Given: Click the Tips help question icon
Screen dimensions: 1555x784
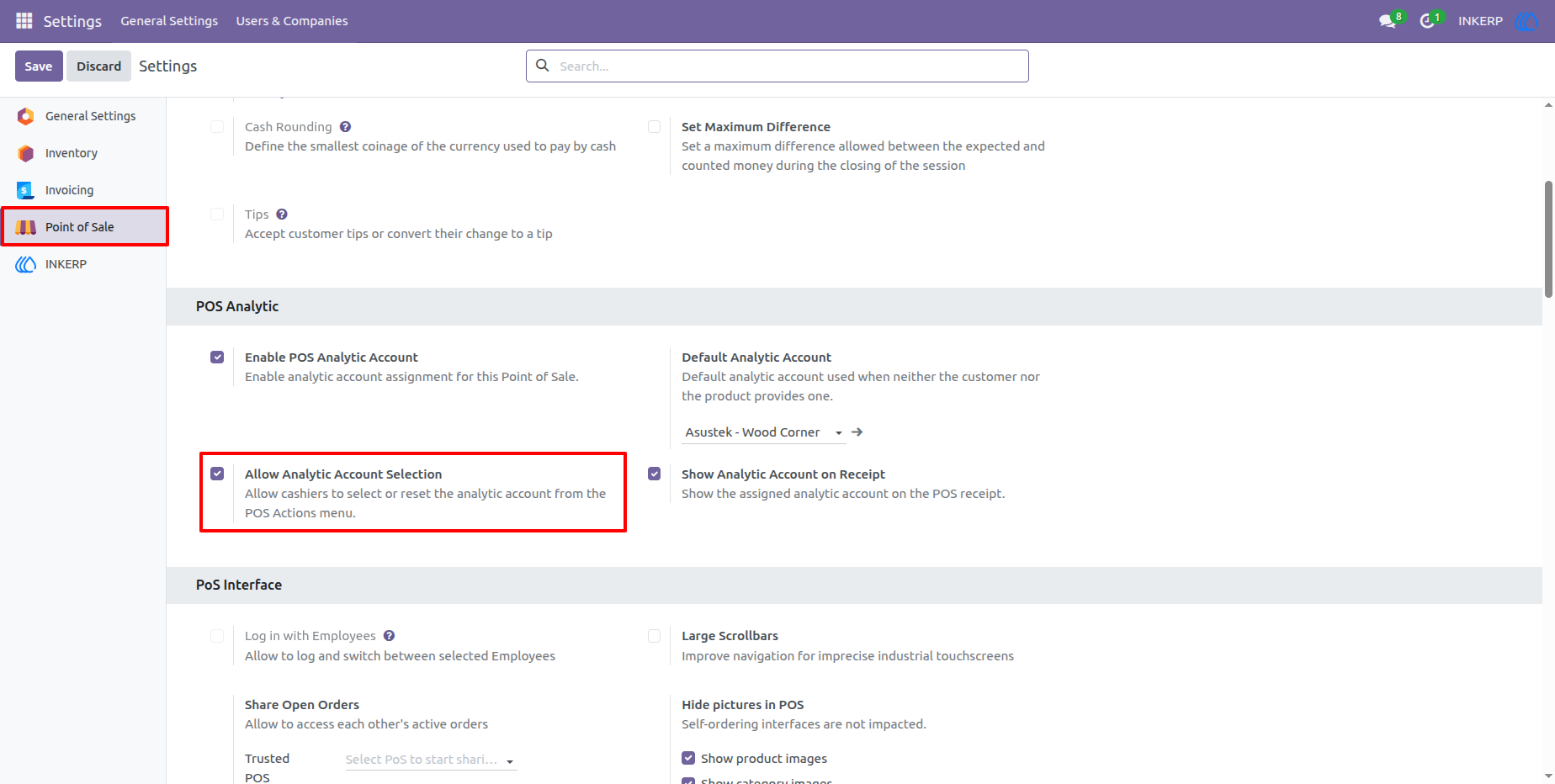Looking at the screenshot, I should point(282,215).
